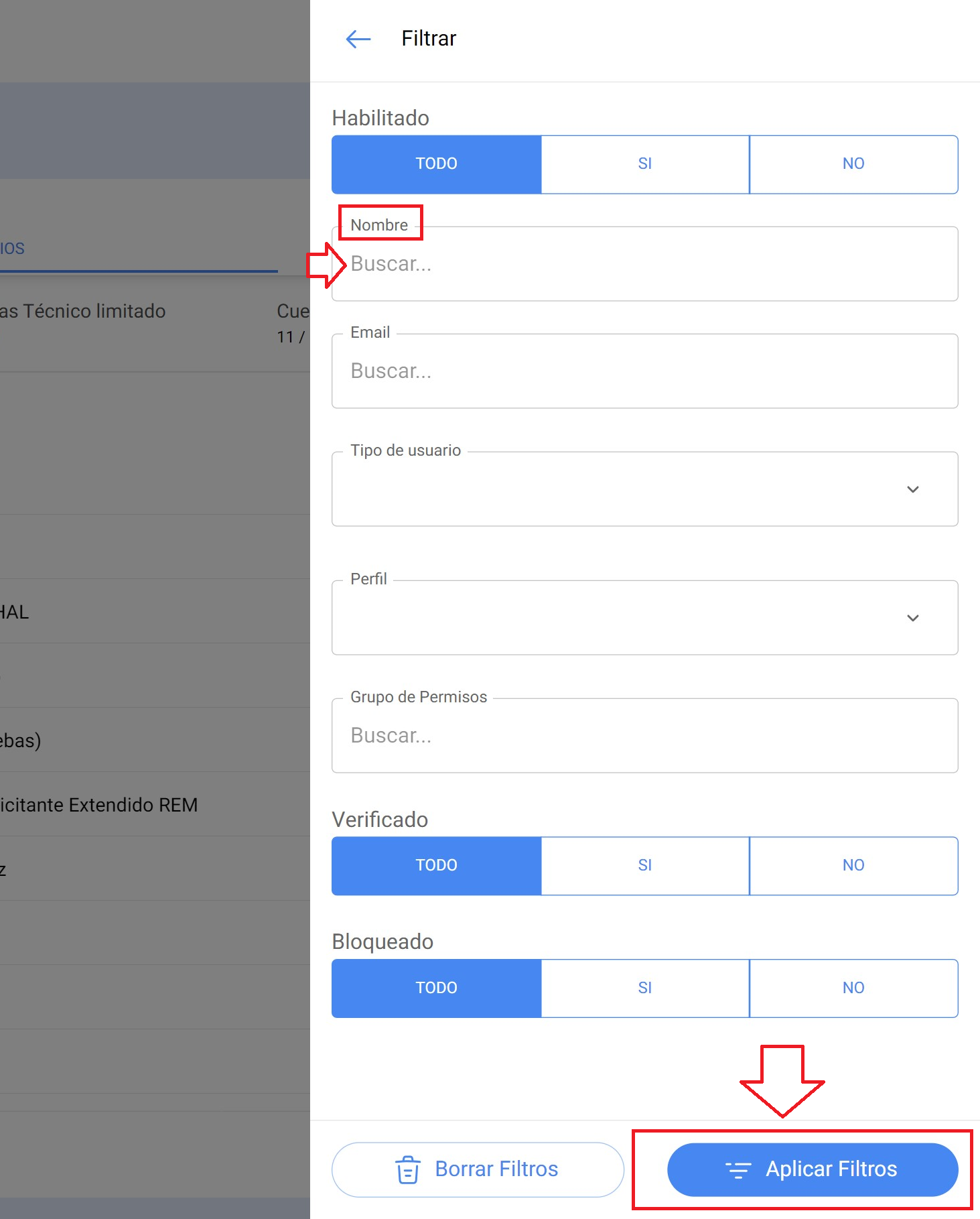This screenshot has width=980, height=1219.
Task: Click the filter lines icon in Aplicar Filtros
Action: pyautogui.click(x=738, y=1170)
